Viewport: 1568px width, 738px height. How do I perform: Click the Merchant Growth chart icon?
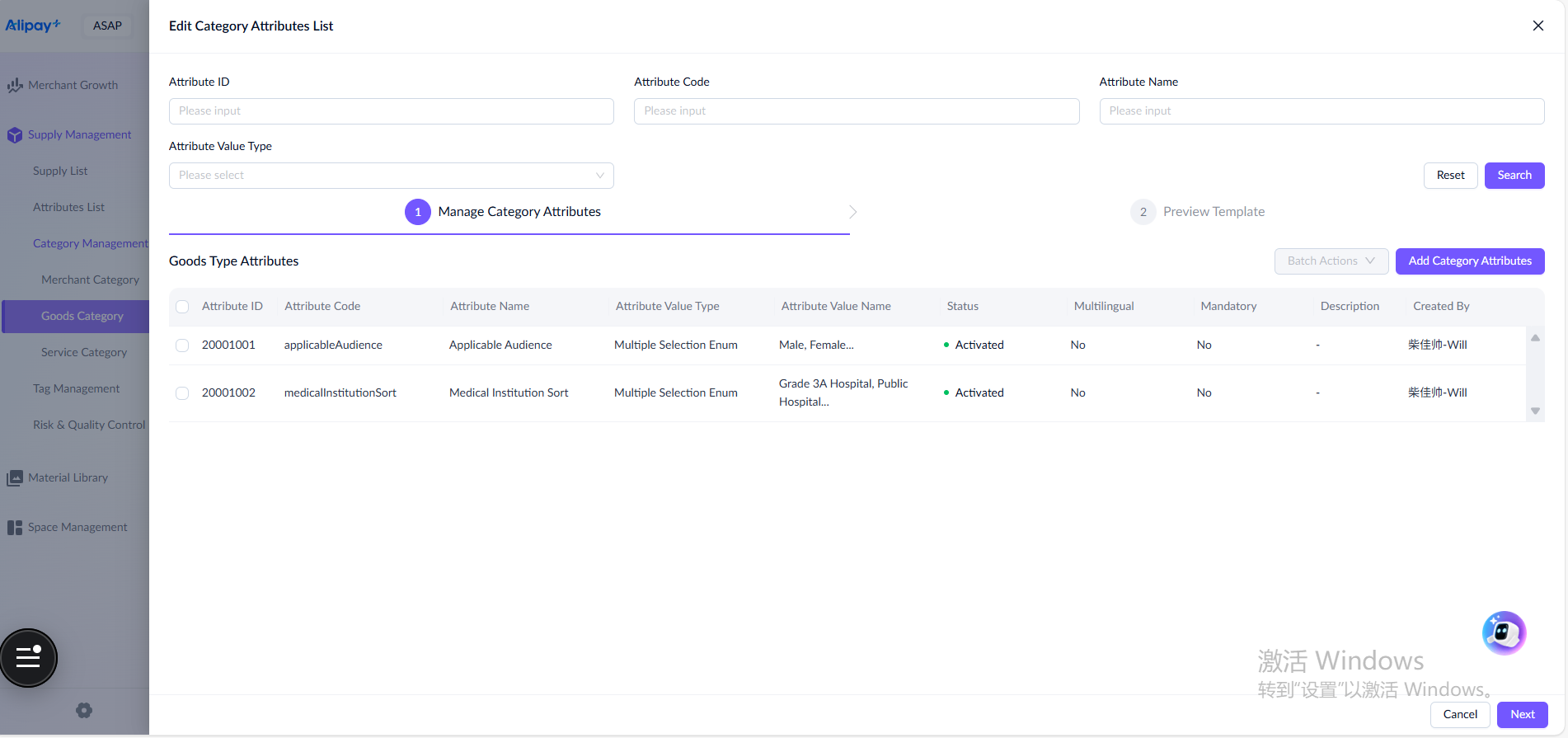pyautogui.click(x=15, y=85)
